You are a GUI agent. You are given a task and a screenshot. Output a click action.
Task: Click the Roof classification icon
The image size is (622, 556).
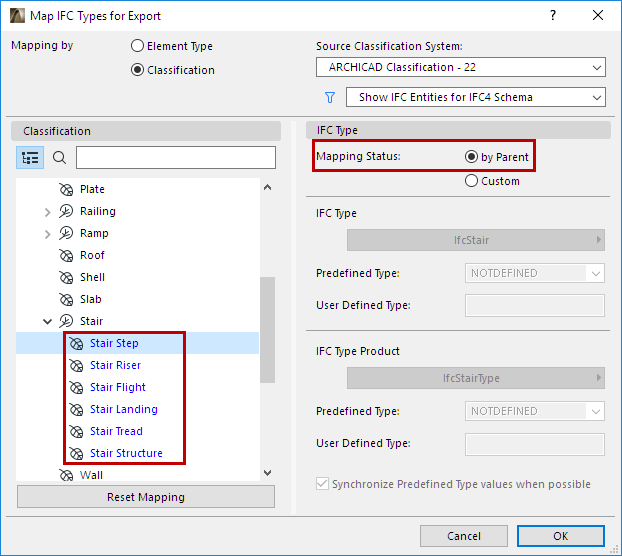point(66,255)
